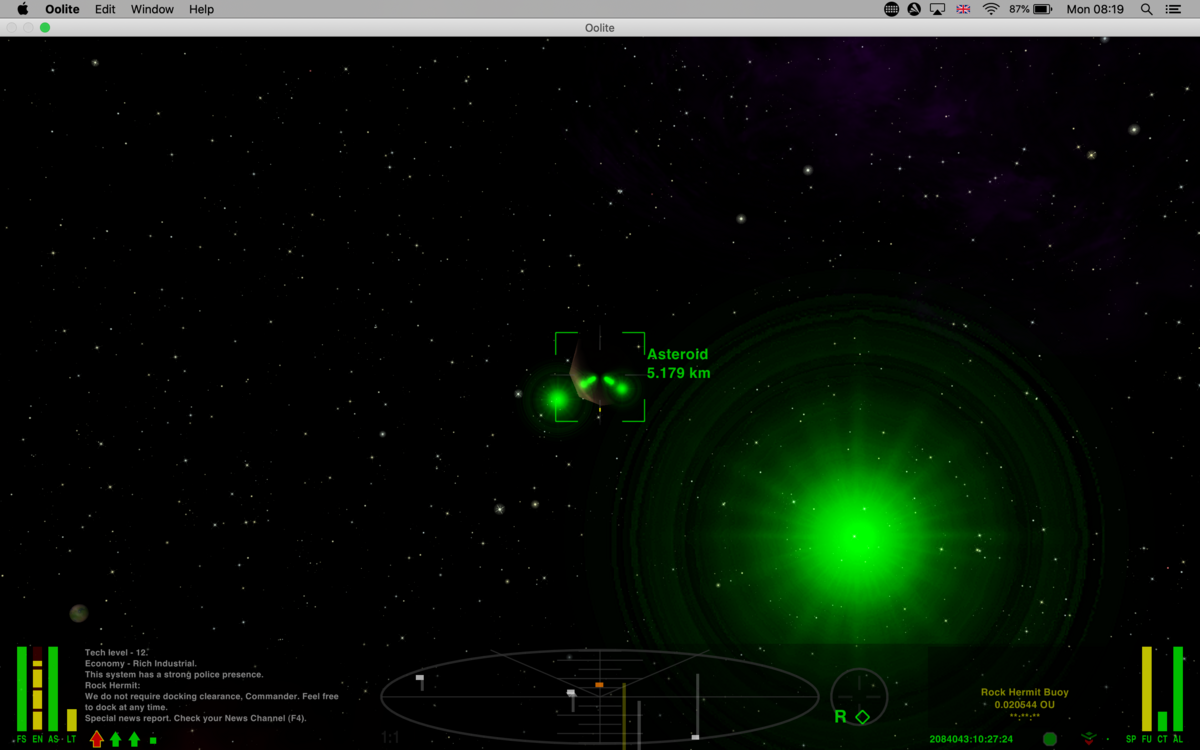Click the stacked chevron weapon indicator

click(x=1089, y=738)
